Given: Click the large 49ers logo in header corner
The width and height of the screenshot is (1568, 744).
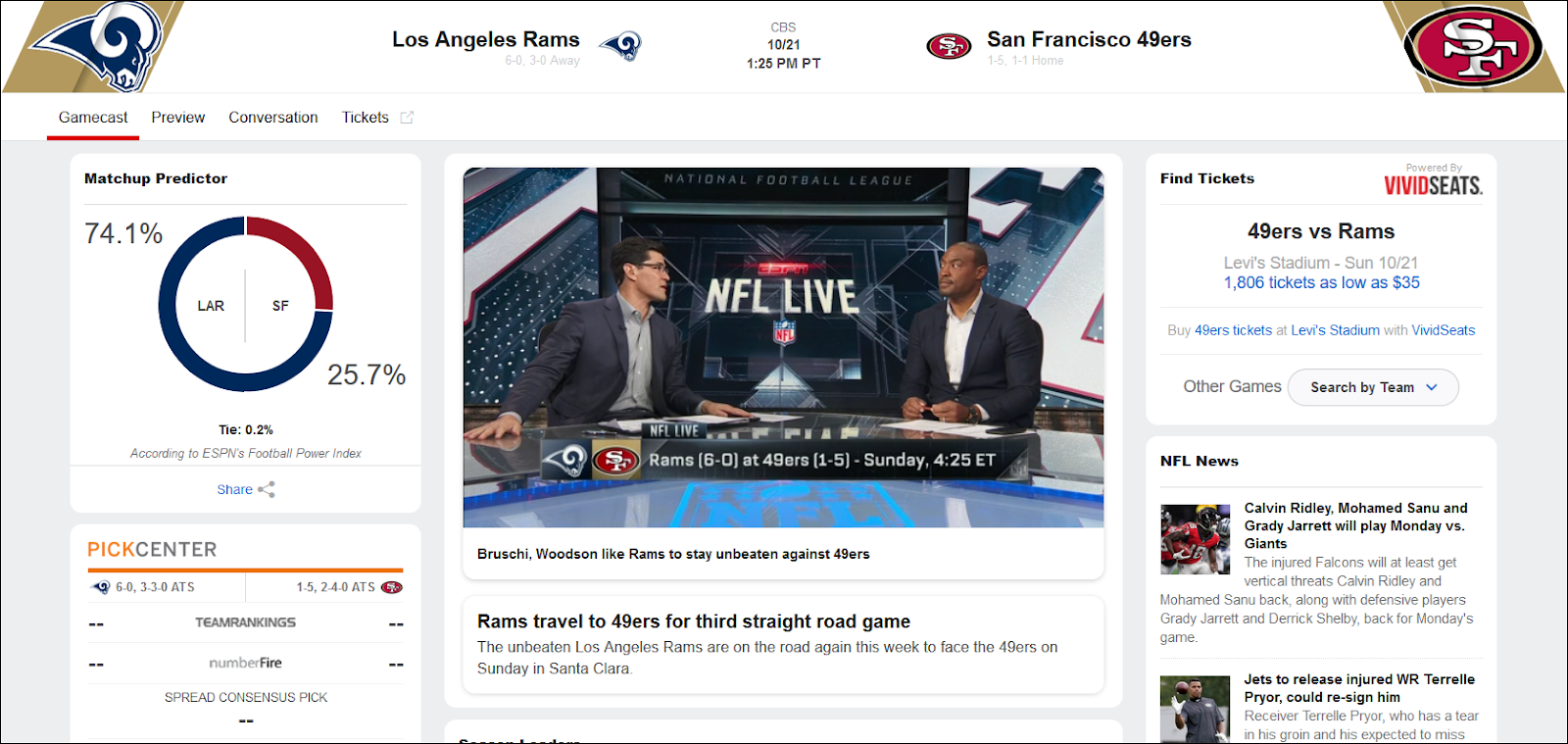Looking at the screenshot, I should [x=1473, y=46].
